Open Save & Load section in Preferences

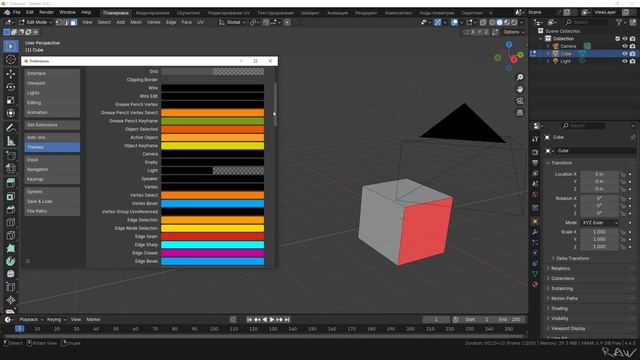[52, 201]
